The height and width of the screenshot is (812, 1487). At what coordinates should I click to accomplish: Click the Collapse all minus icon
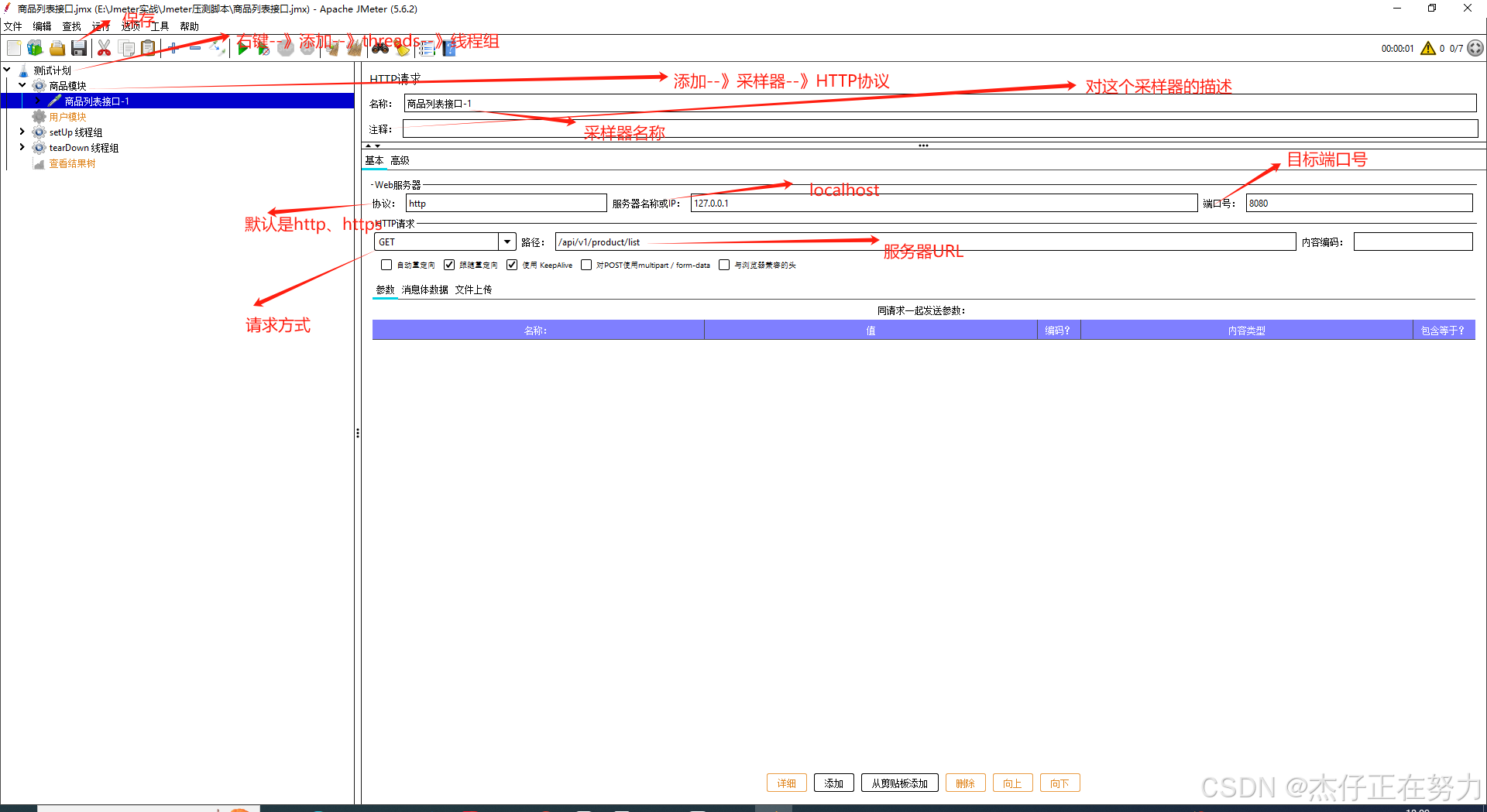point(195,49)
